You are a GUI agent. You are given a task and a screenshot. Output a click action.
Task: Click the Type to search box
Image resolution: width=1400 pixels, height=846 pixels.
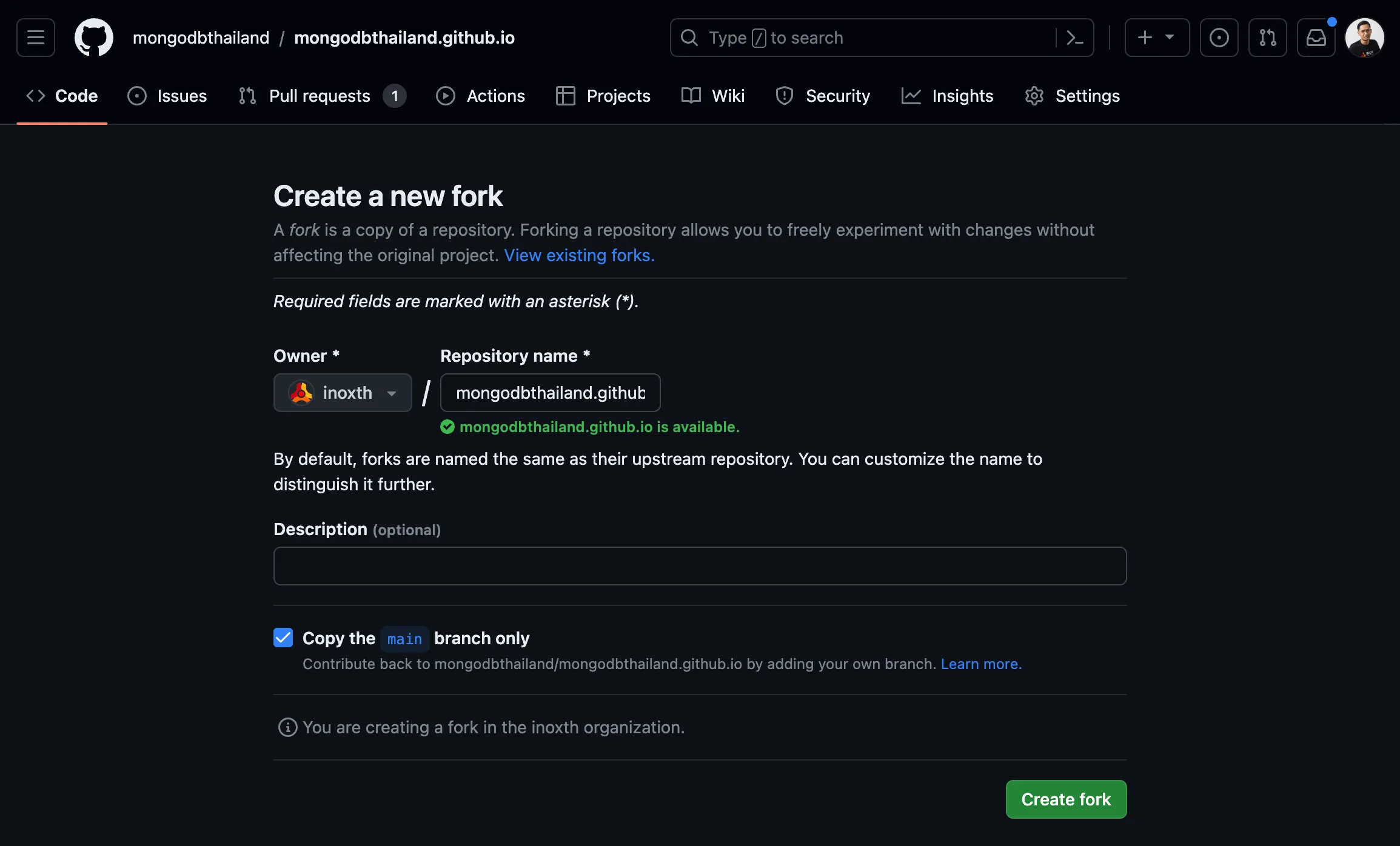(867, 38)
